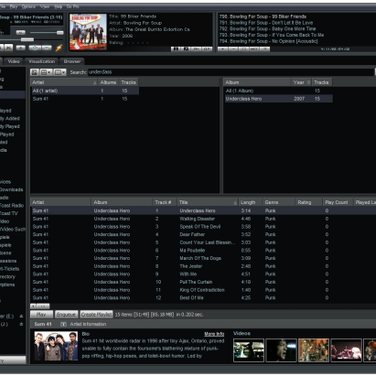Screen dimensions: 376x376
Task: Select the track "Dear Father"
Action: 203,234
